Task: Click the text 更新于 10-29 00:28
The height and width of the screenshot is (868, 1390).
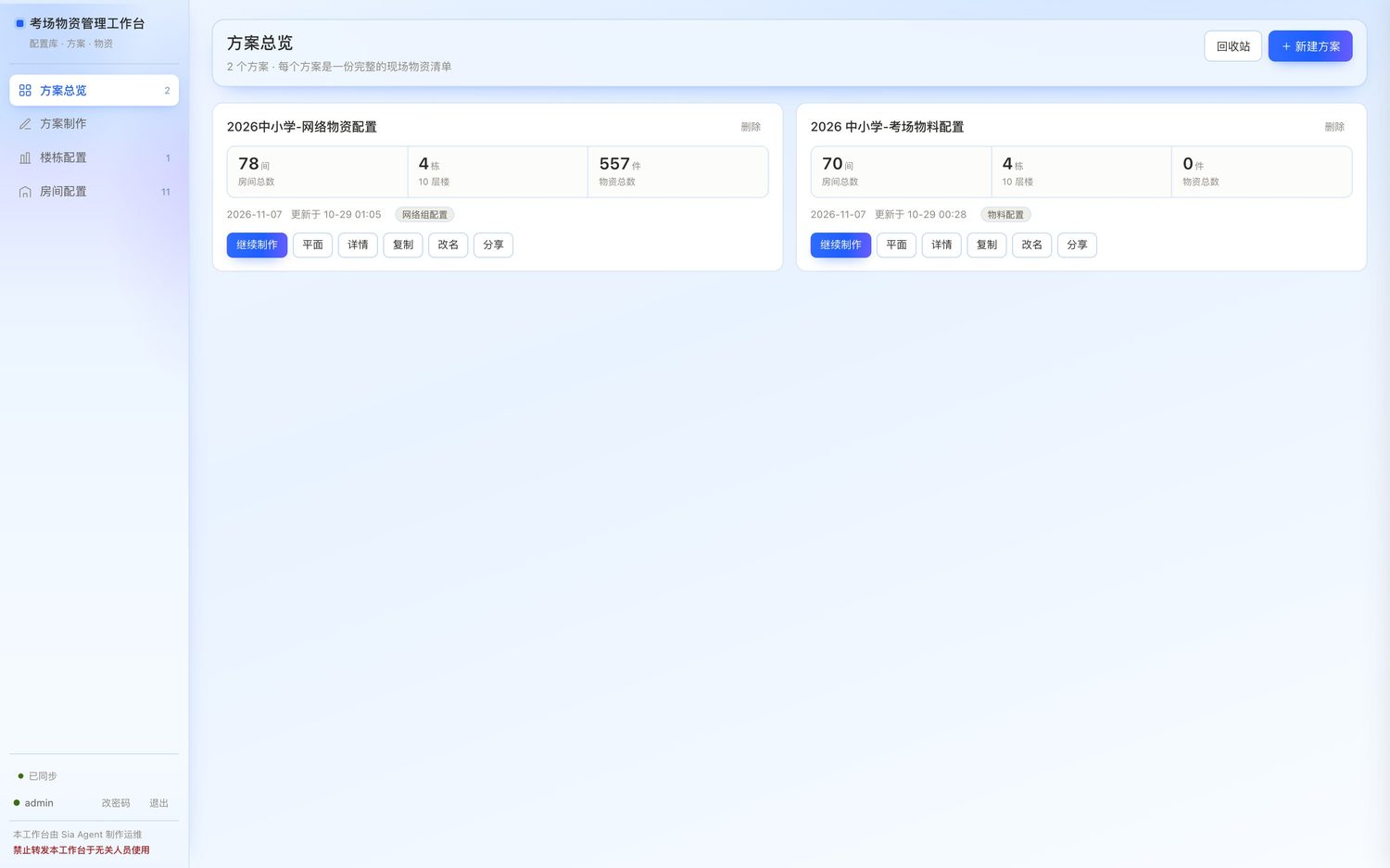Action: tap(920, 215)
